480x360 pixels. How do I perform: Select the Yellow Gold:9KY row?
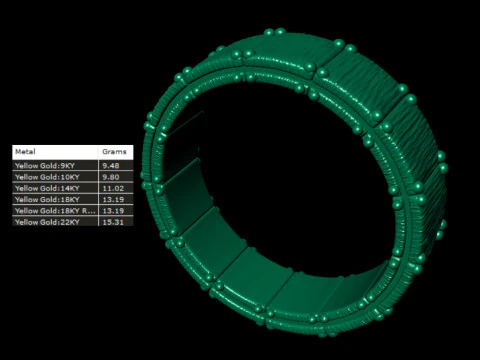click(73, 166)
